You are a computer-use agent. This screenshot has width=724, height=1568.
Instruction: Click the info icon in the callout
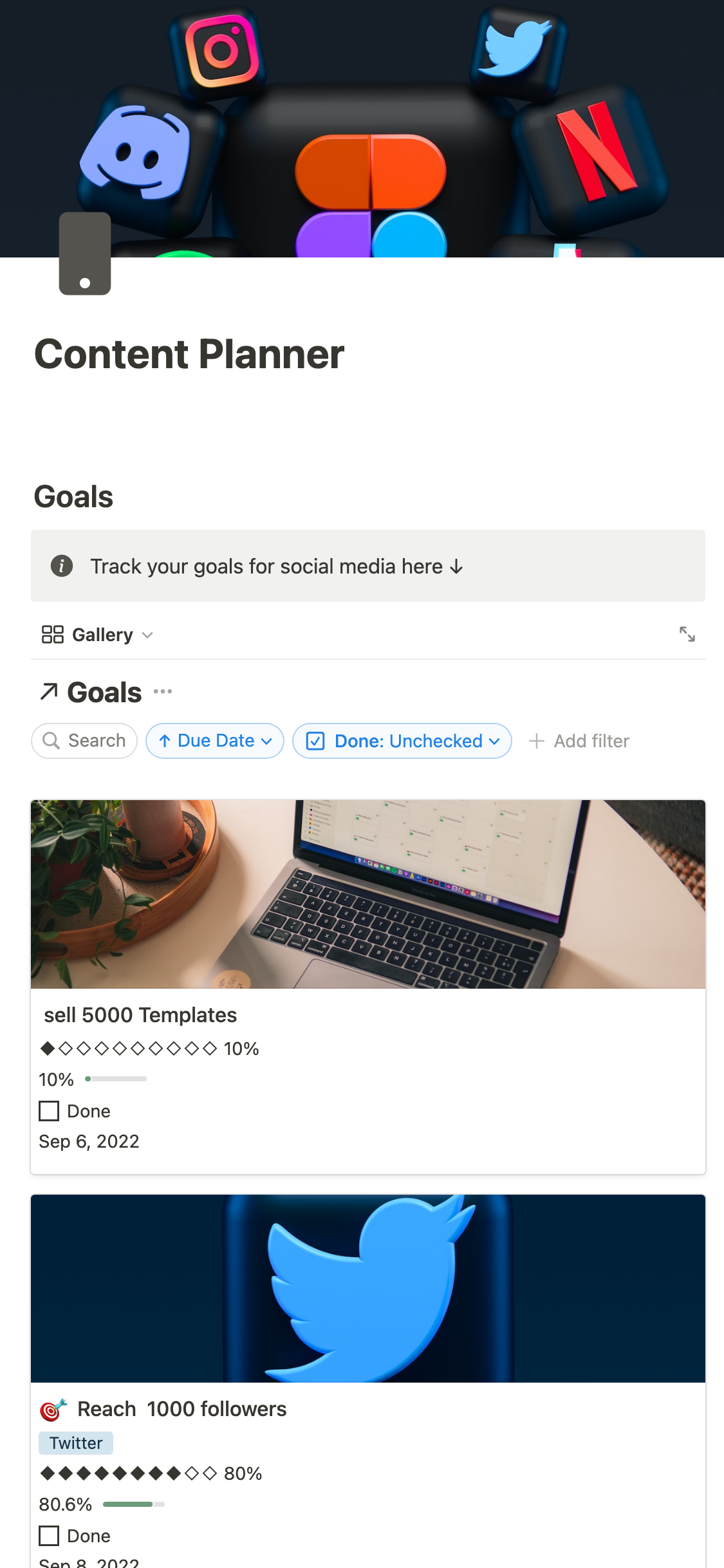(x=62, y=566)
